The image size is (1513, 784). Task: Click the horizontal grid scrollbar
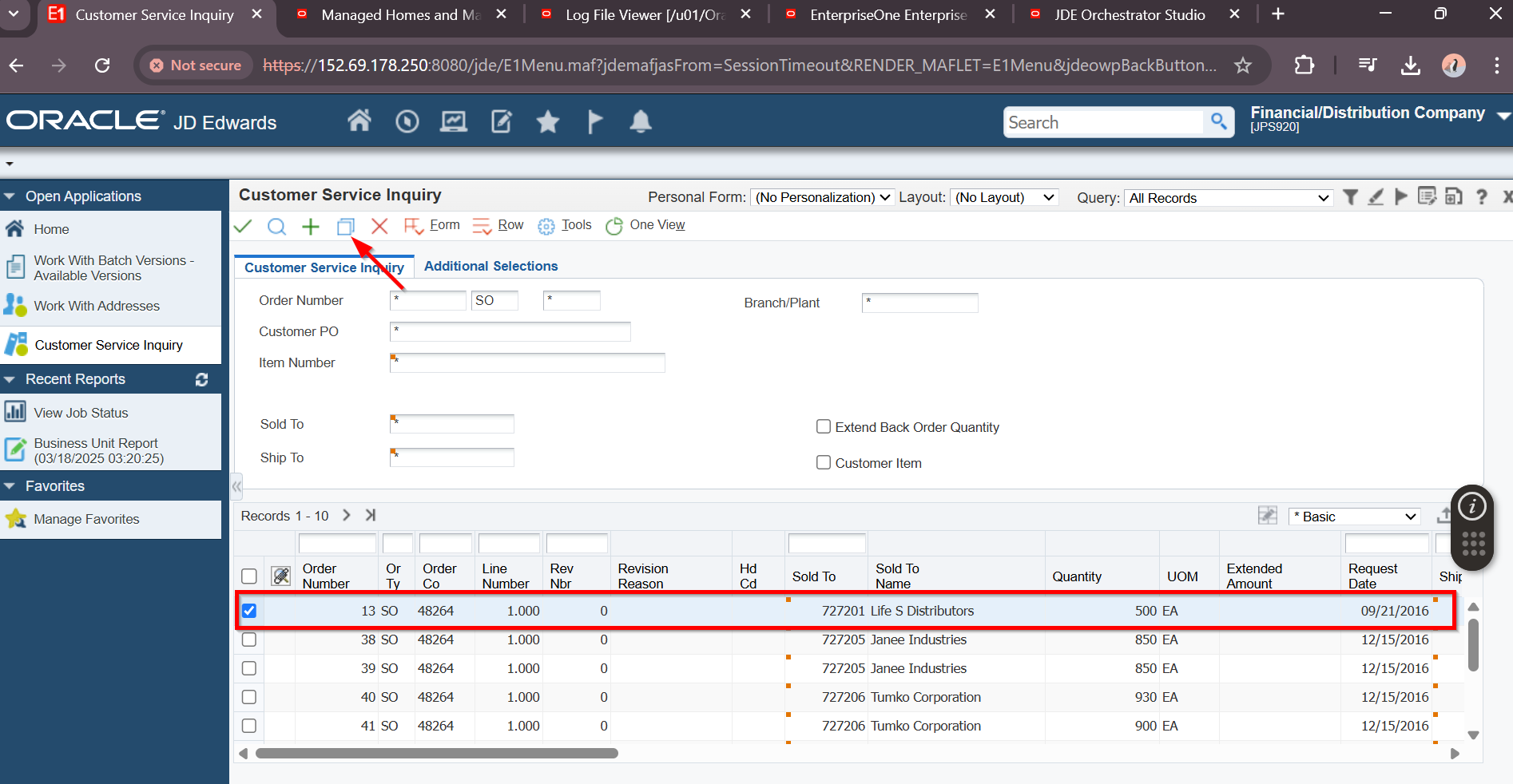tap(436, 754)
